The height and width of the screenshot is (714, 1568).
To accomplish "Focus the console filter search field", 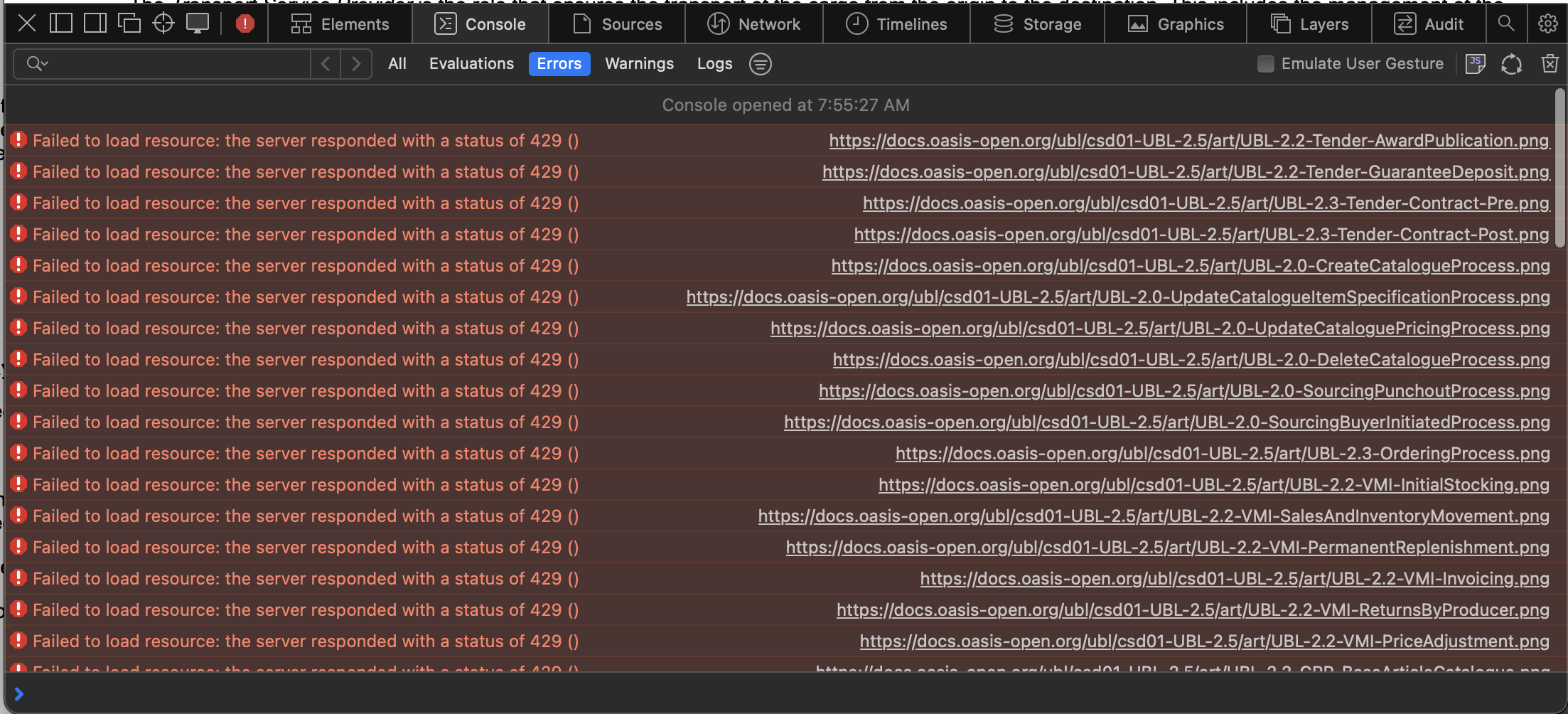I will click(162, 64).
